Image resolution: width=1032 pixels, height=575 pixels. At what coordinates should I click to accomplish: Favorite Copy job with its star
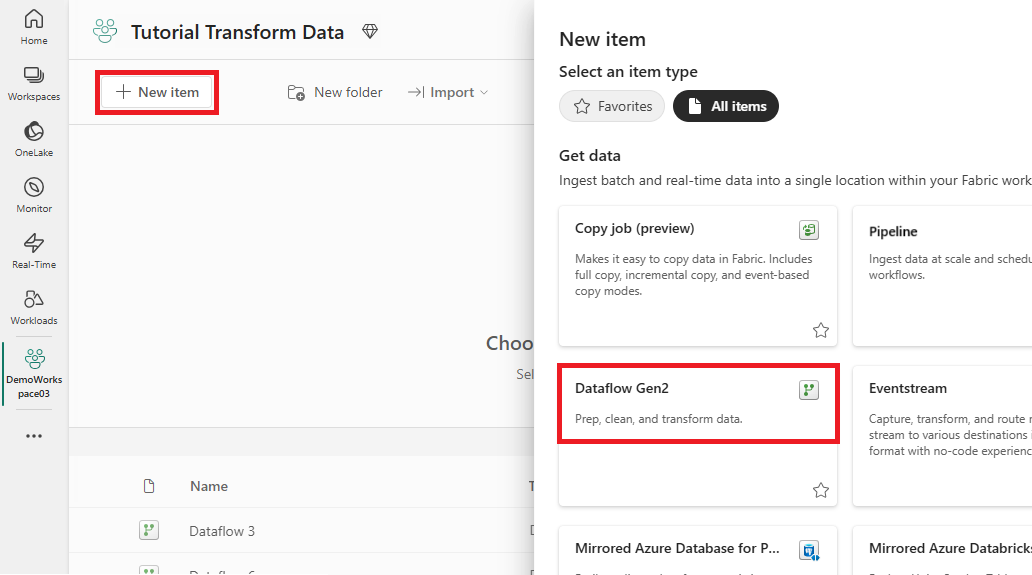820,330
